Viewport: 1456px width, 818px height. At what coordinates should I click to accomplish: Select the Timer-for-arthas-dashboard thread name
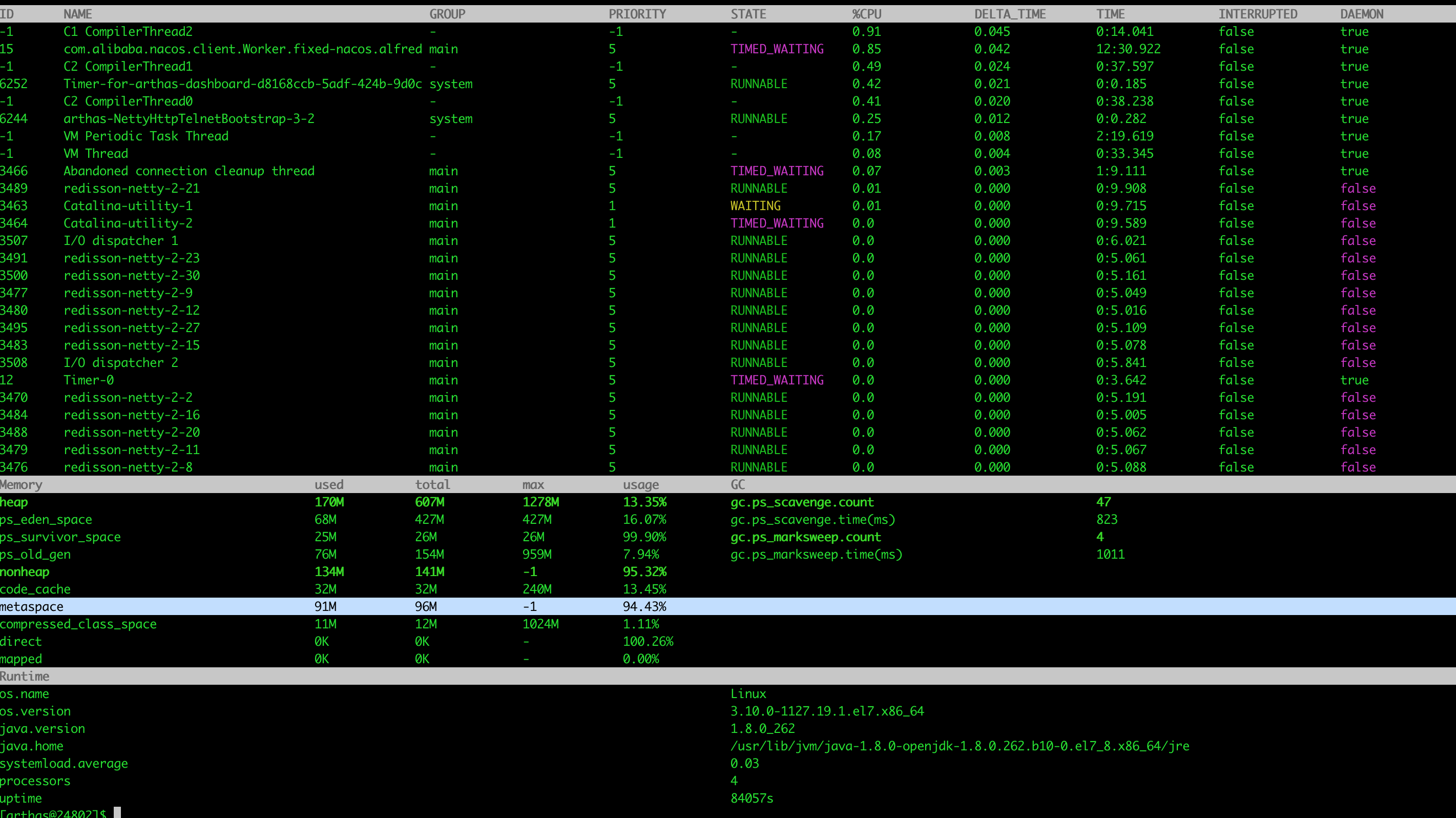[x=242, y=84]
